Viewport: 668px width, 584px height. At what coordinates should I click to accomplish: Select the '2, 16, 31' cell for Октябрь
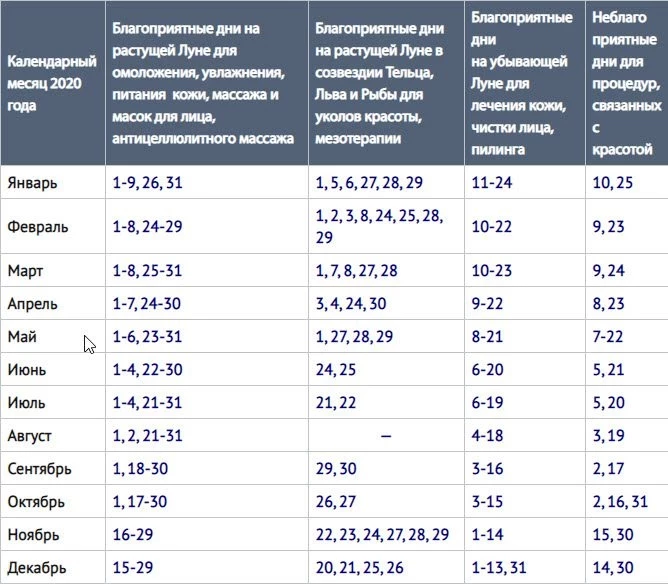pos(619,500)
